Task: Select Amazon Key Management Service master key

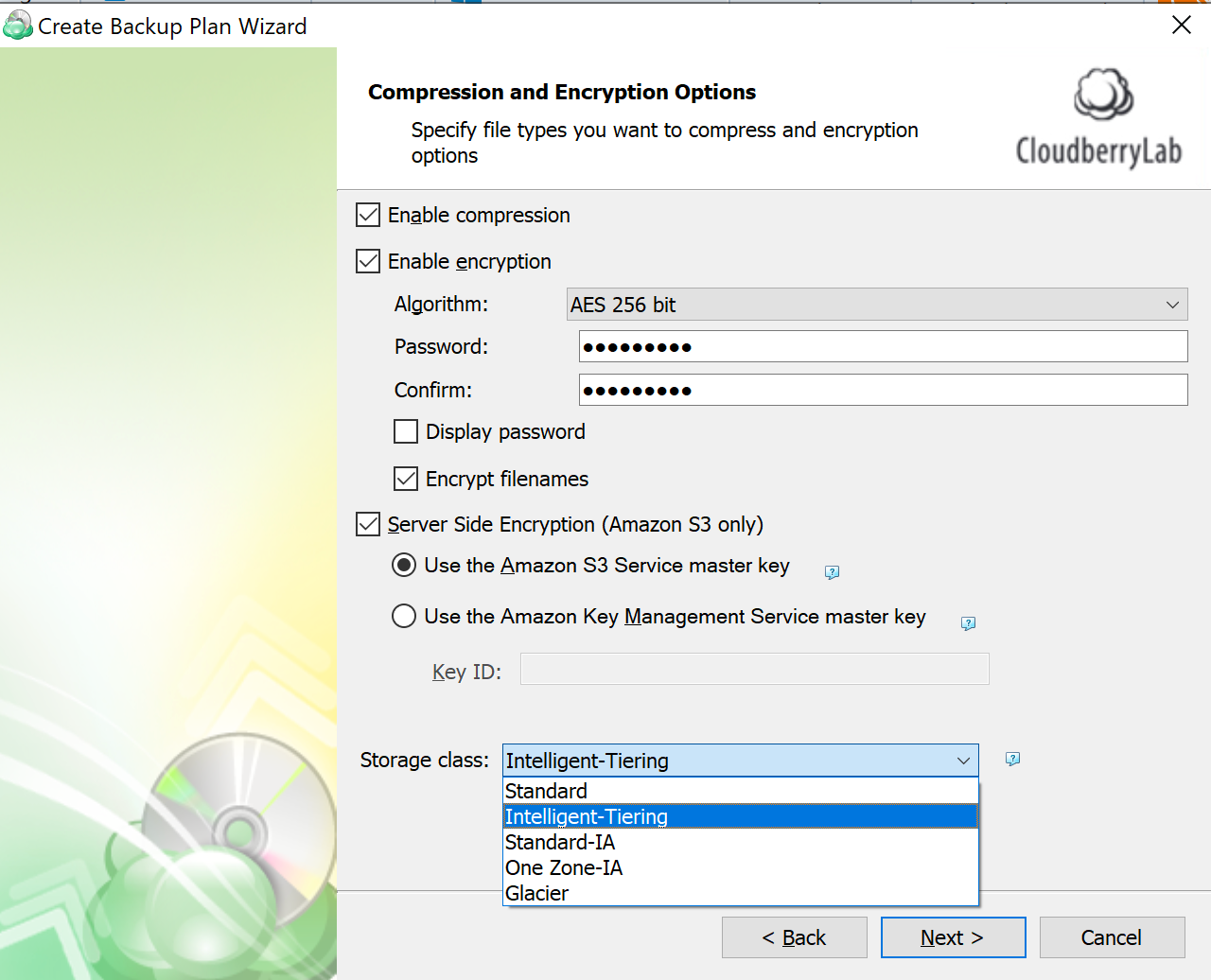Action: (404, 616)
